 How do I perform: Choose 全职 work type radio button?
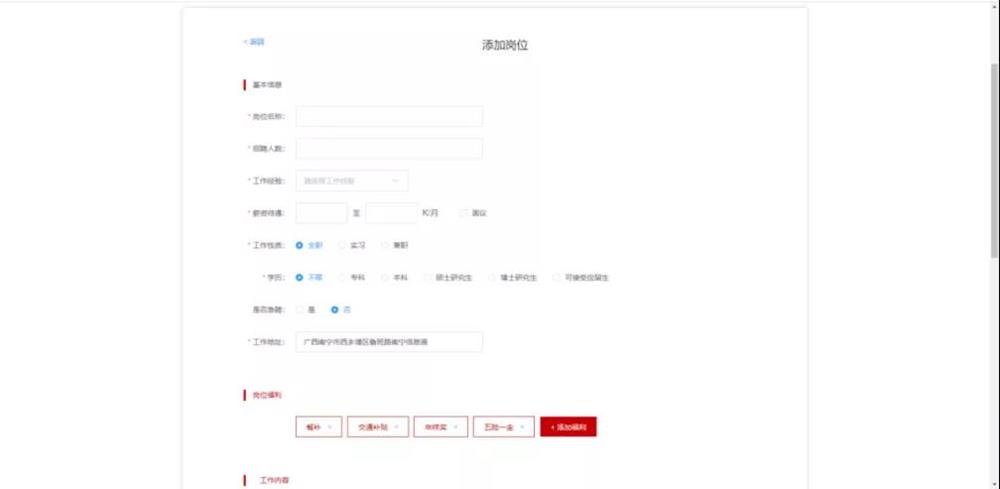point(300,245)
